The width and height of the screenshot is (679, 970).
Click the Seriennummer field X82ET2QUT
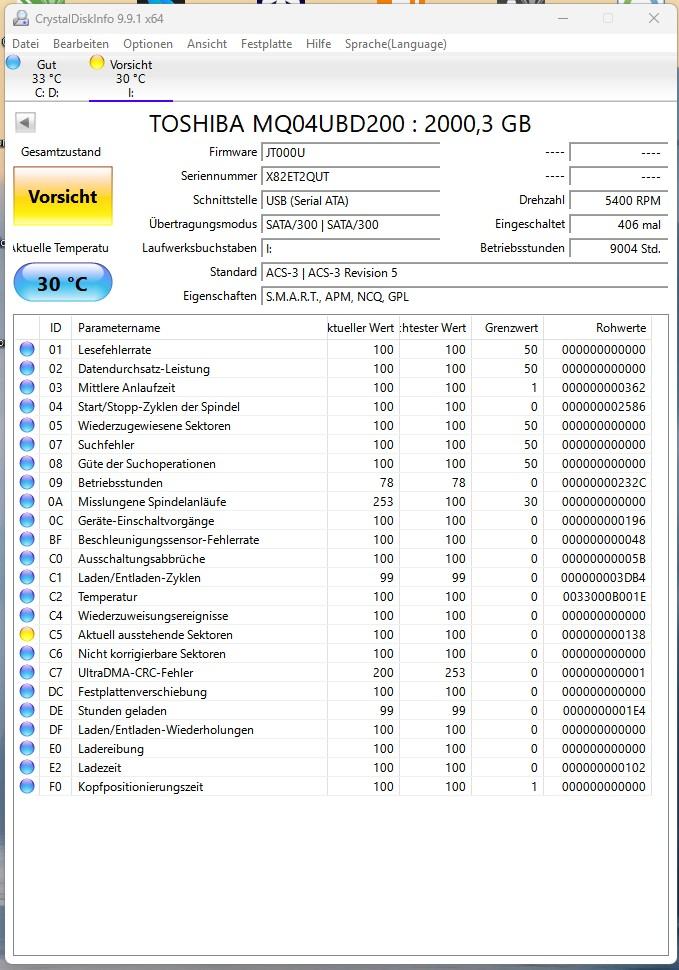click(351, 176)
